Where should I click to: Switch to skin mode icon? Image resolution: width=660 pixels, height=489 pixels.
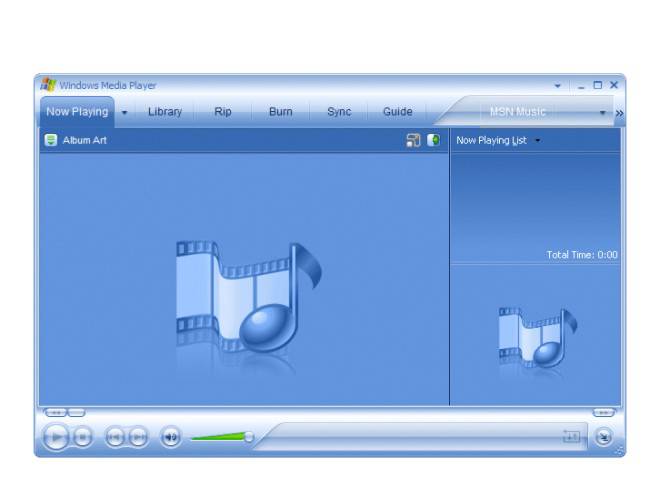[x=603, y=436]
